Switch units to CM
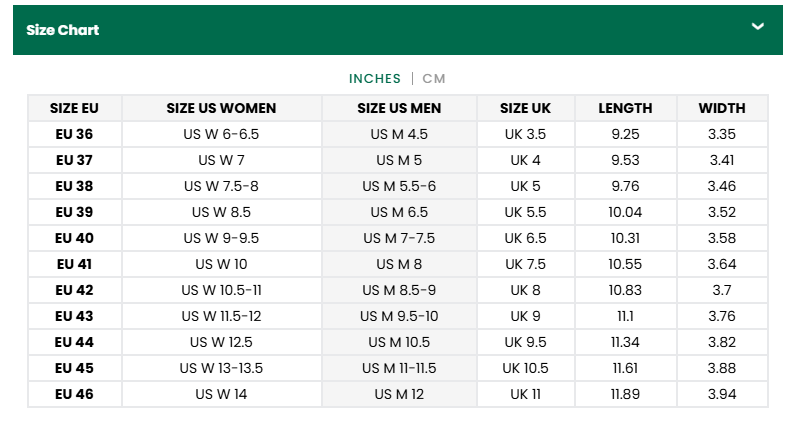788x435 pixels. tap(434, 79)
